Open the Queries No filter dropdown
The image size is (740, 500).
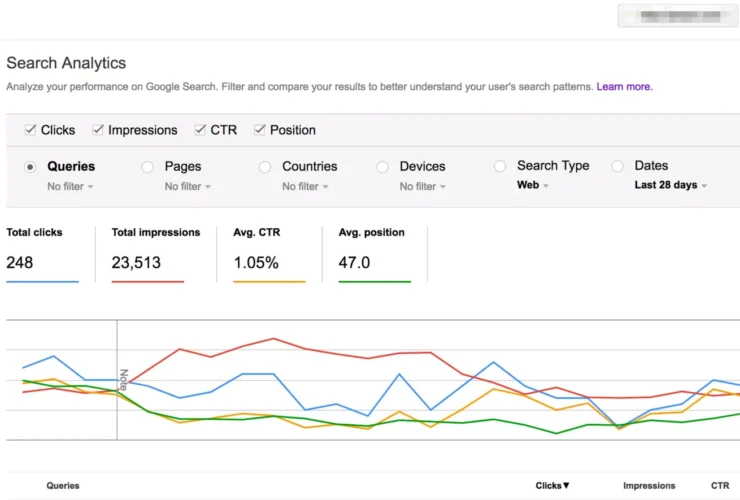70,186
